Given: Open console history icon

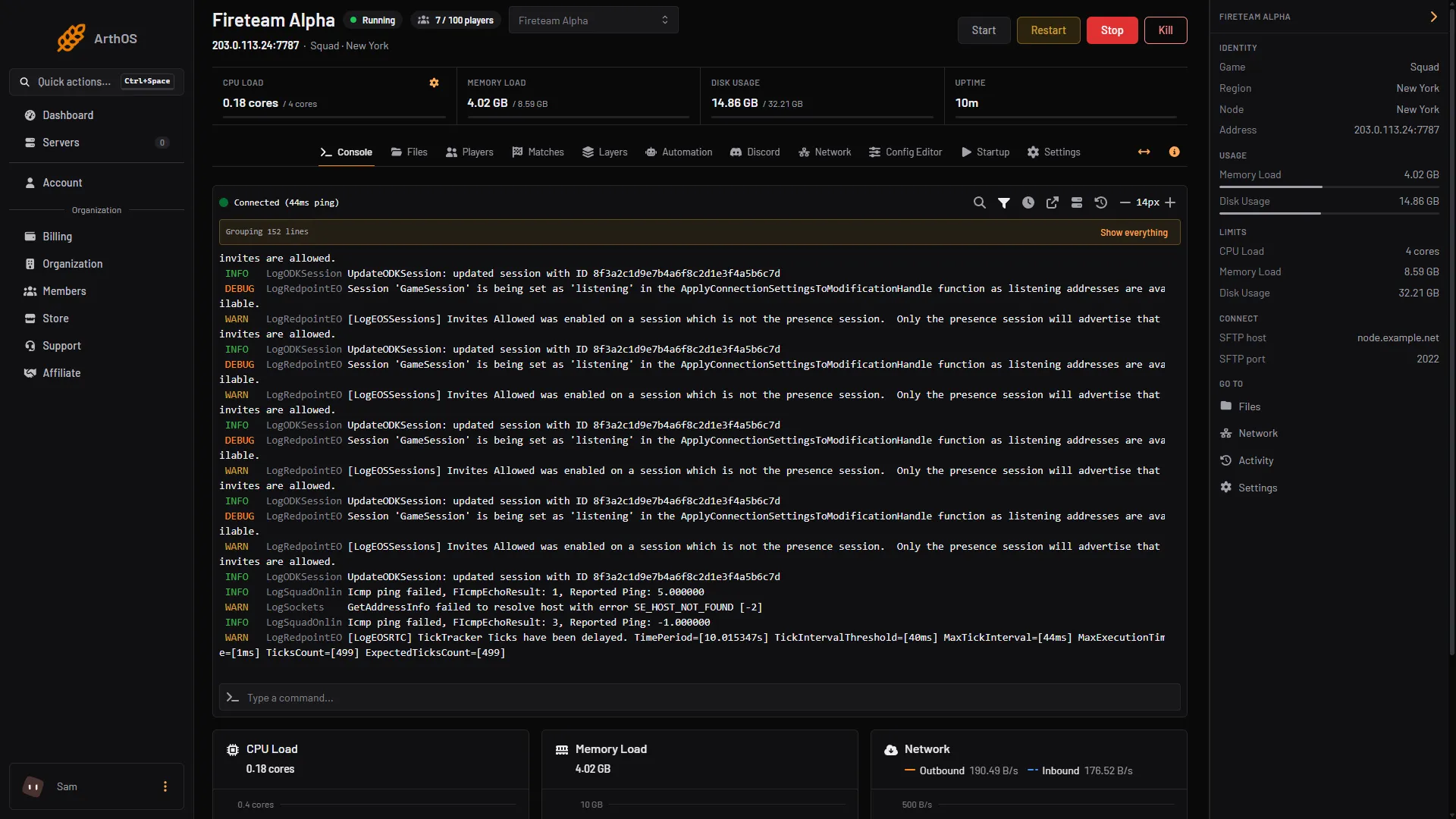Looking at the screenshot, I should click(1101, 202).
